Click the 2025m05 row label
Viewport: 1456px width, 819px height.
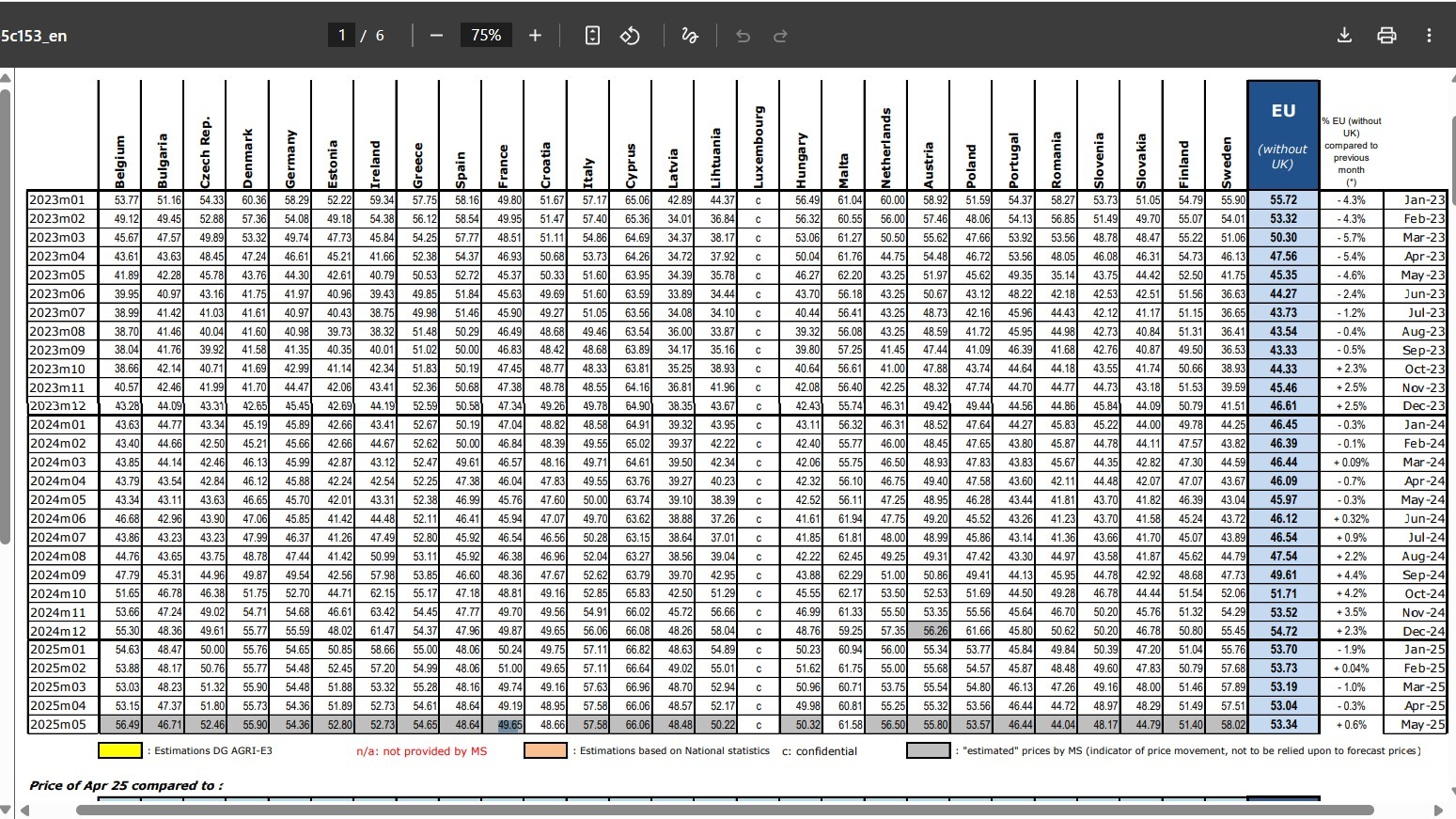[58, 725]
